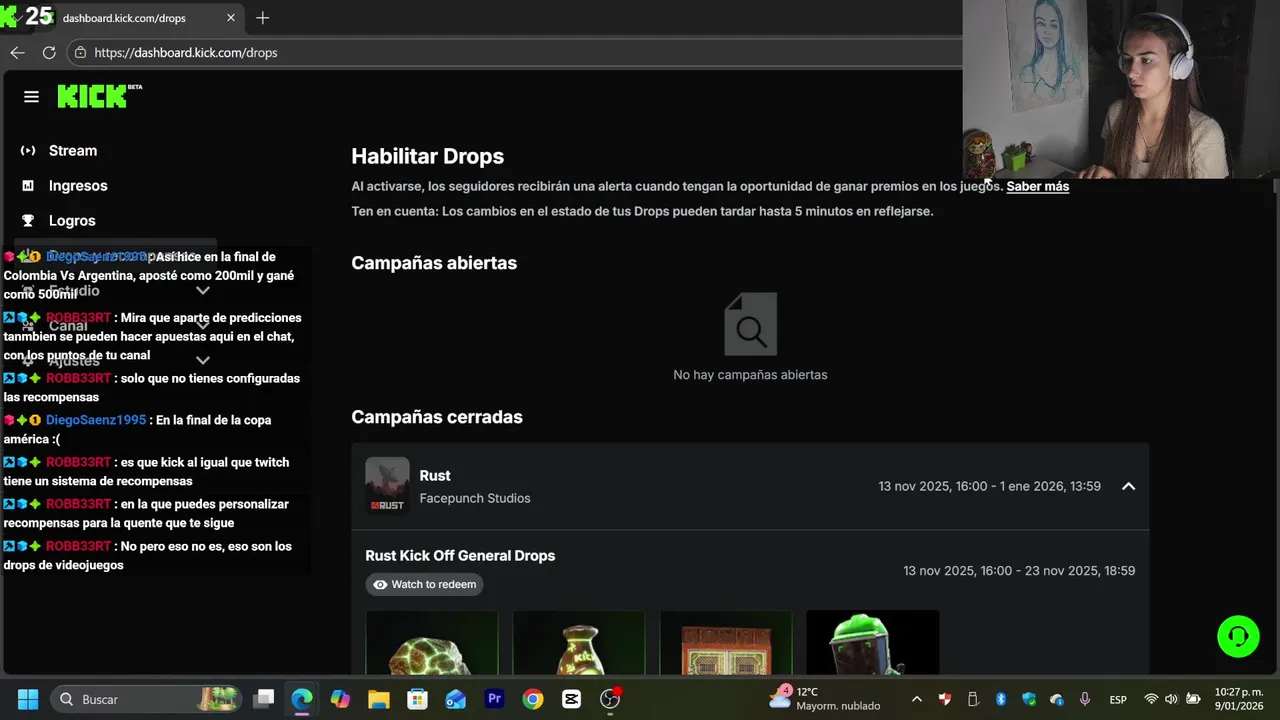Click the date range ending 1 ene 2026
Viewport: 1280px width, 720px height.
pos(989,486)
